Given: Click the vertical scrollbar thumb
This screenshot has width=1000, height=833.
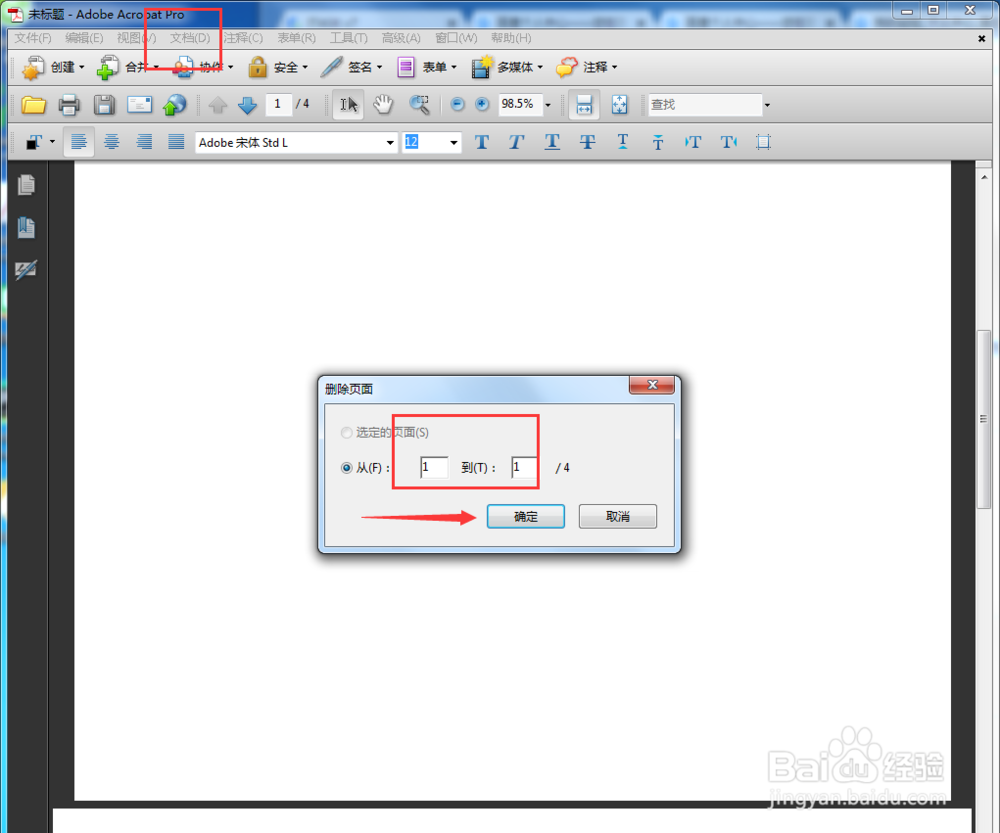Looking at the screenshot, I should tap(984, 419).
